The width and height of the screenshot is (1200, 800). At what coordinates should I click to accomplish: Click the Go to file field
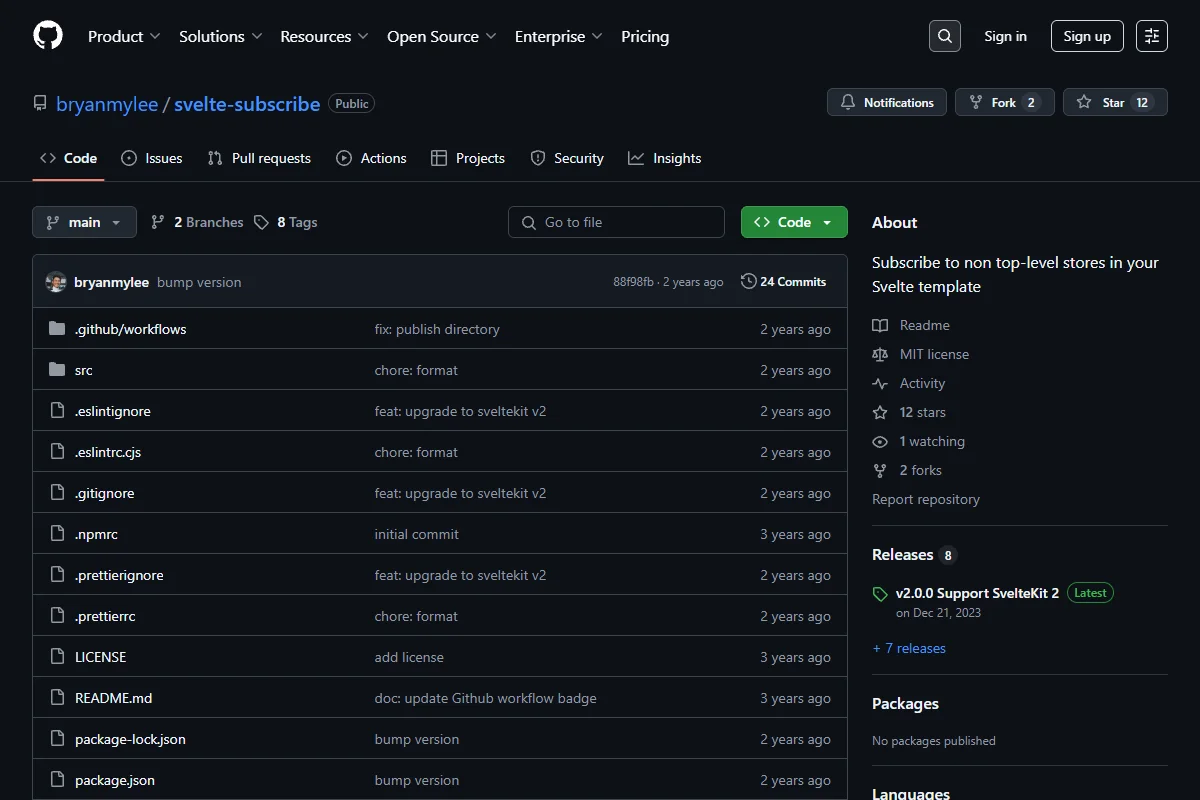click(616, 222)
